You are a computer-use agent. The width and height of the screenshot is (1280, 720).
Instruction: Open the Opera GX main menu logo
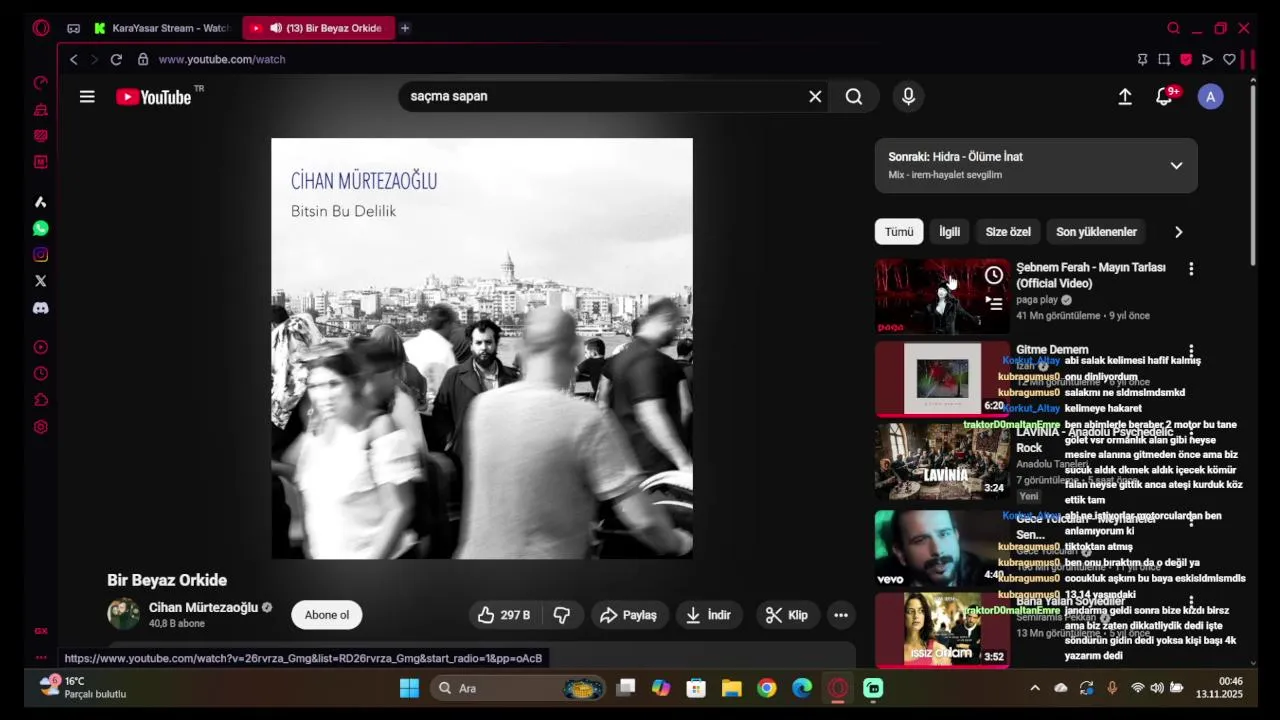(41, 28)
